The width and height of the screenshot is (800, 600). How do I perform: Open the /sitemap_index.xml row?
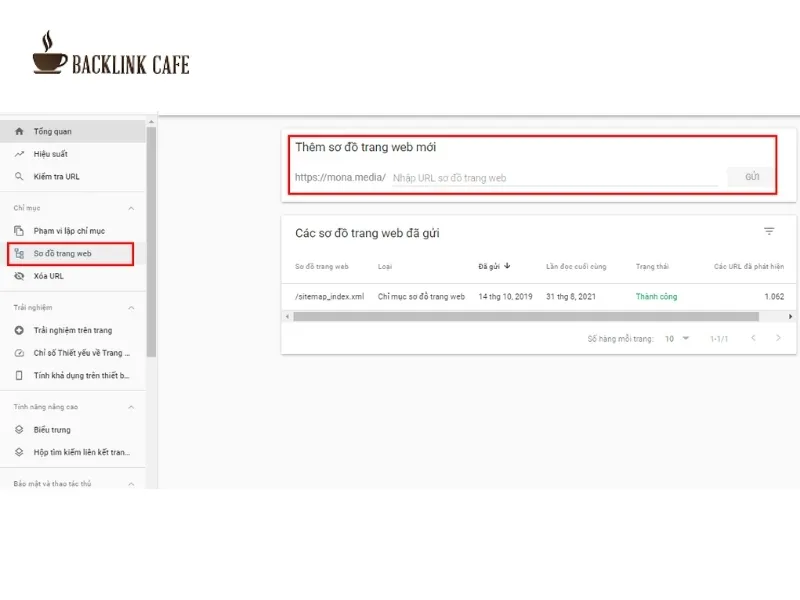click(x=539, y=296)
